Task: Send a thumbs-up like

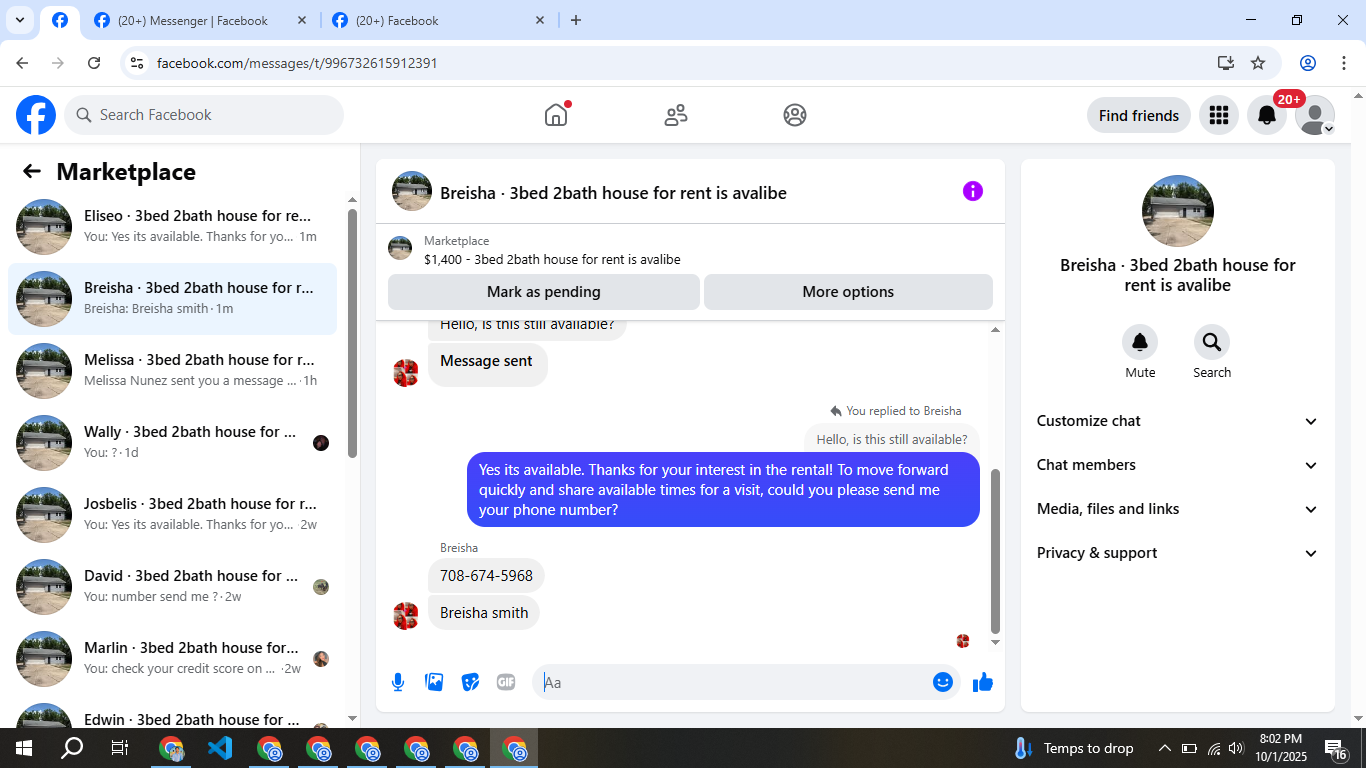Action: [983, 682]
